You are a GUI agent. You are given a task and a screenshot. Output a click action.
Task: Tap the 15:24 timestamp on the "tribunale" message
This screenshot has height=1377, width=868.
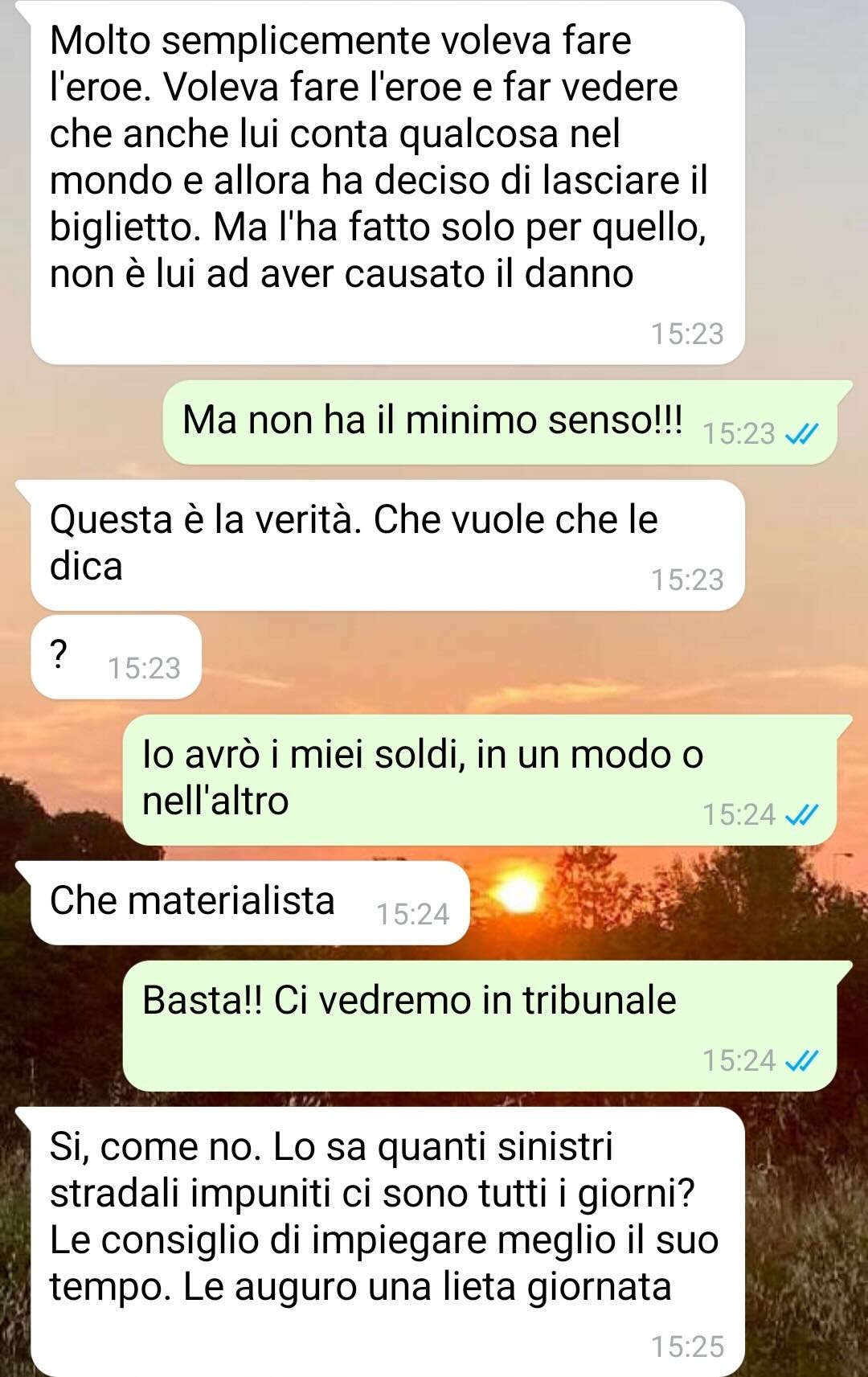tap(739, 1061)
